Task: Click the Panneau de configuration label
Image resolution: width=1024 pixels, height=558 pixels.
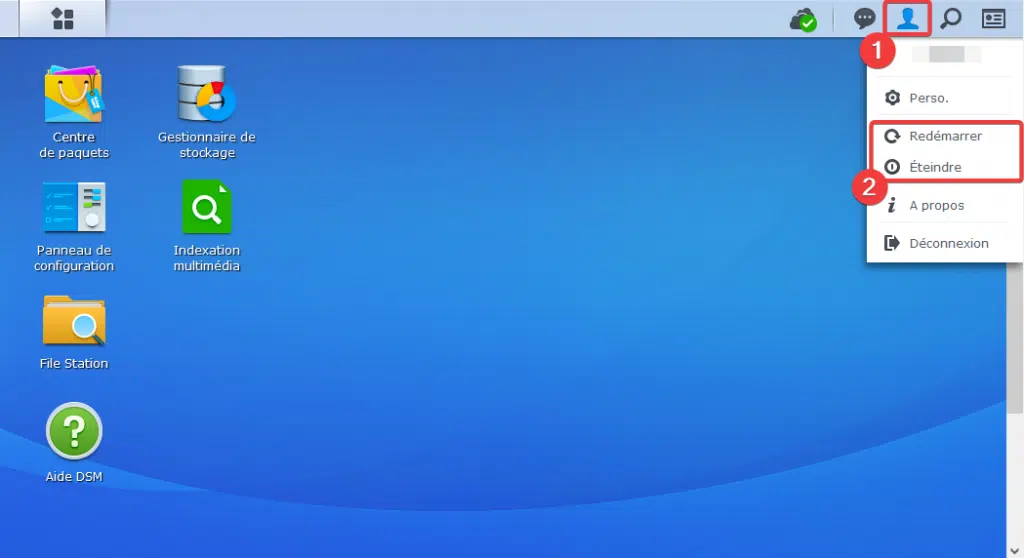Action: pyautogui.click(x=74, y=258)
